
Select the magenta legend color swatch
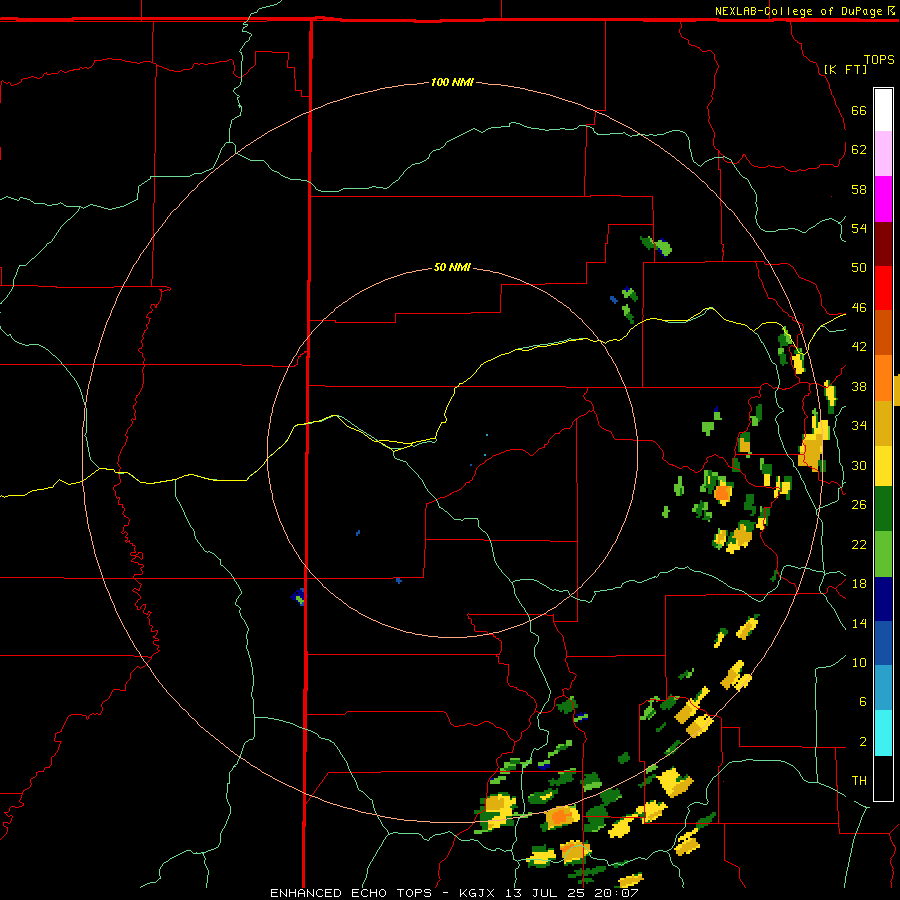883,199
